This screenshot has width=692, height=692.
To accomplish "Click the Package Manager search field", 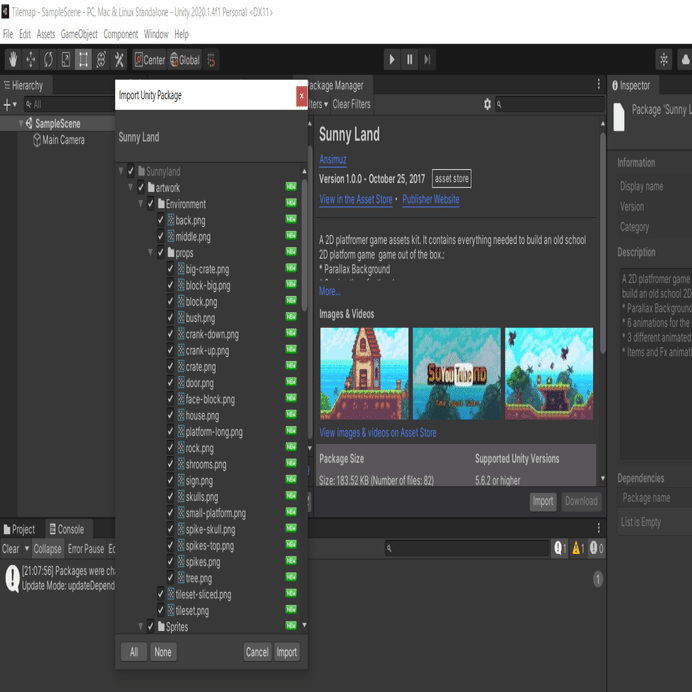I will coord(550,104).
